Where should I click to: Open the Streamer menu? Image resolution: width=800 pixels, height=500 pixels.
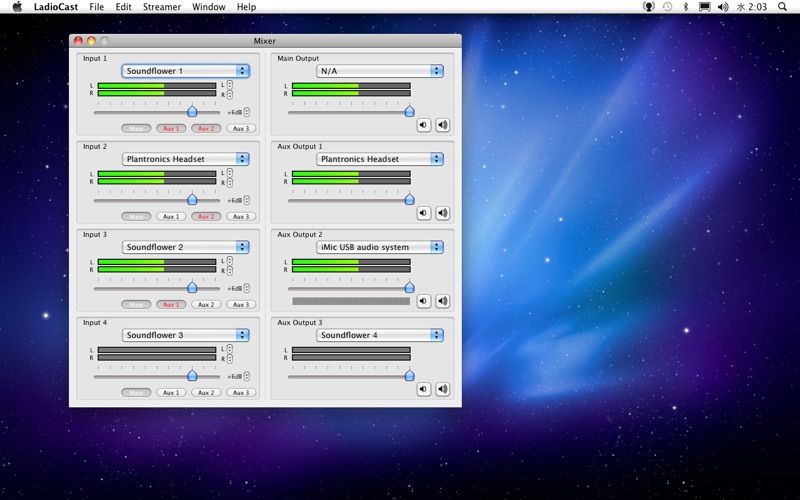(x=162, y=7)
